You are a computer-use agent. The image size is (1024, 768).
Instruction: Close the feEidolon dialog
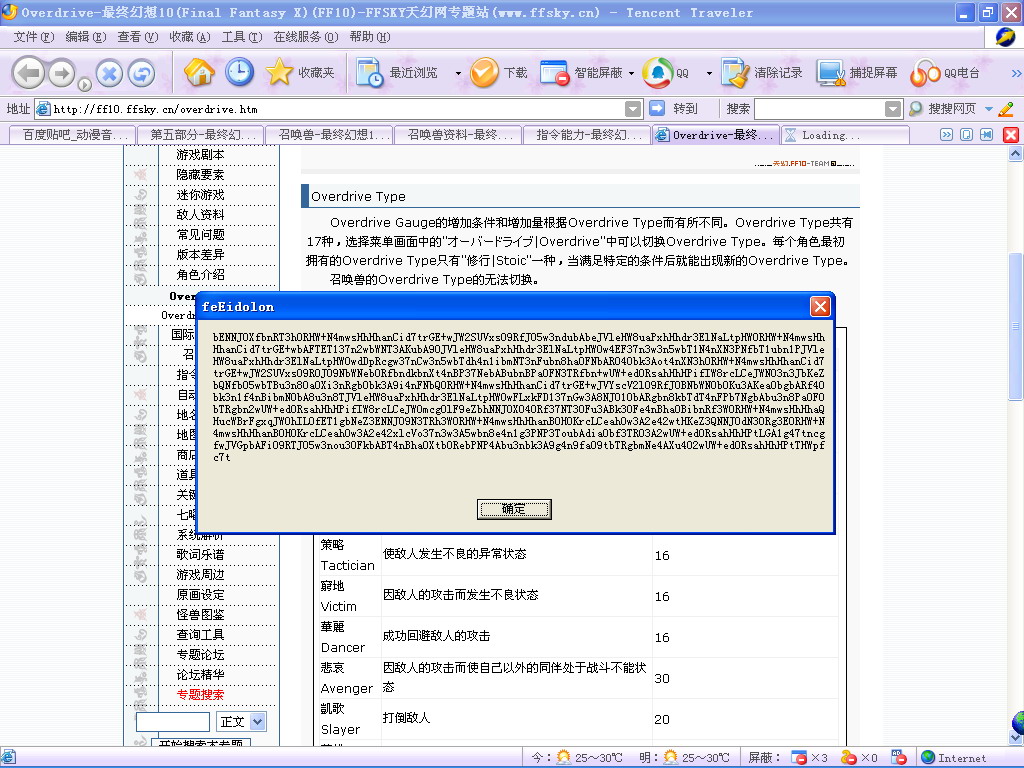coord(820,306)
